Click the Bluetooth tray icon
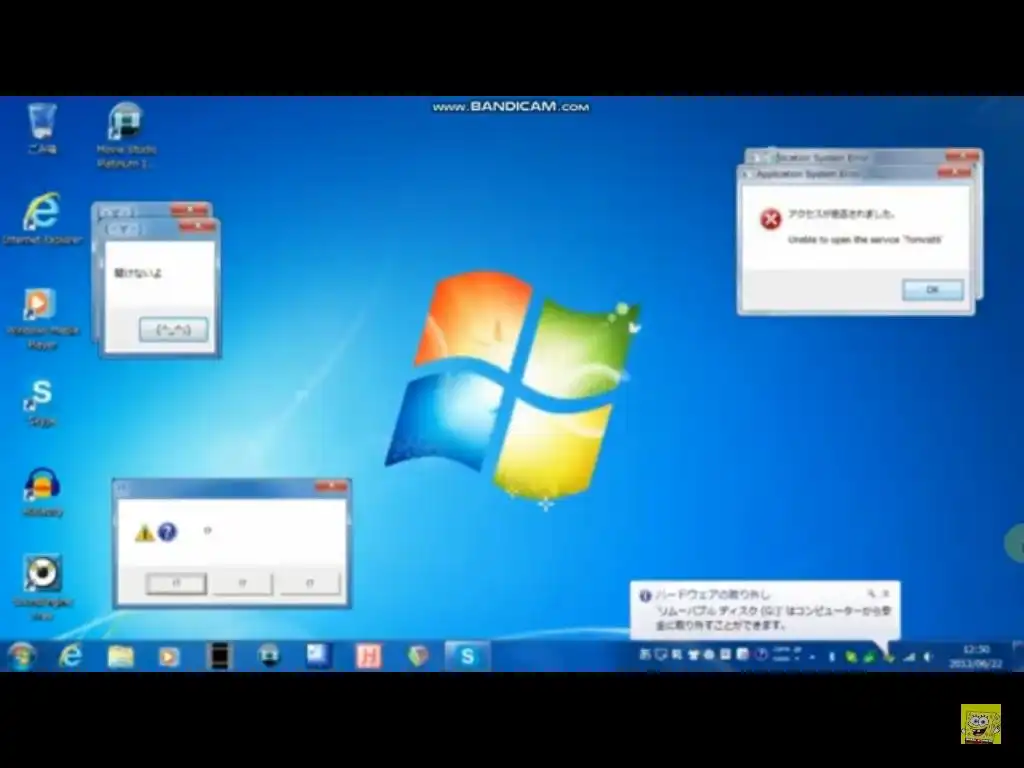The image size is (1024, 768). click(831, 657)
